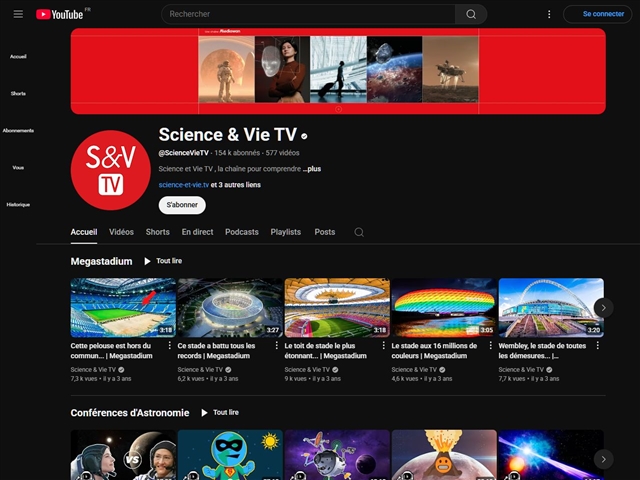The image size is (640, 480).
Task: Open video title 'Le toit de stade le plus étonnant'
Action: click(x=325, y=351)
